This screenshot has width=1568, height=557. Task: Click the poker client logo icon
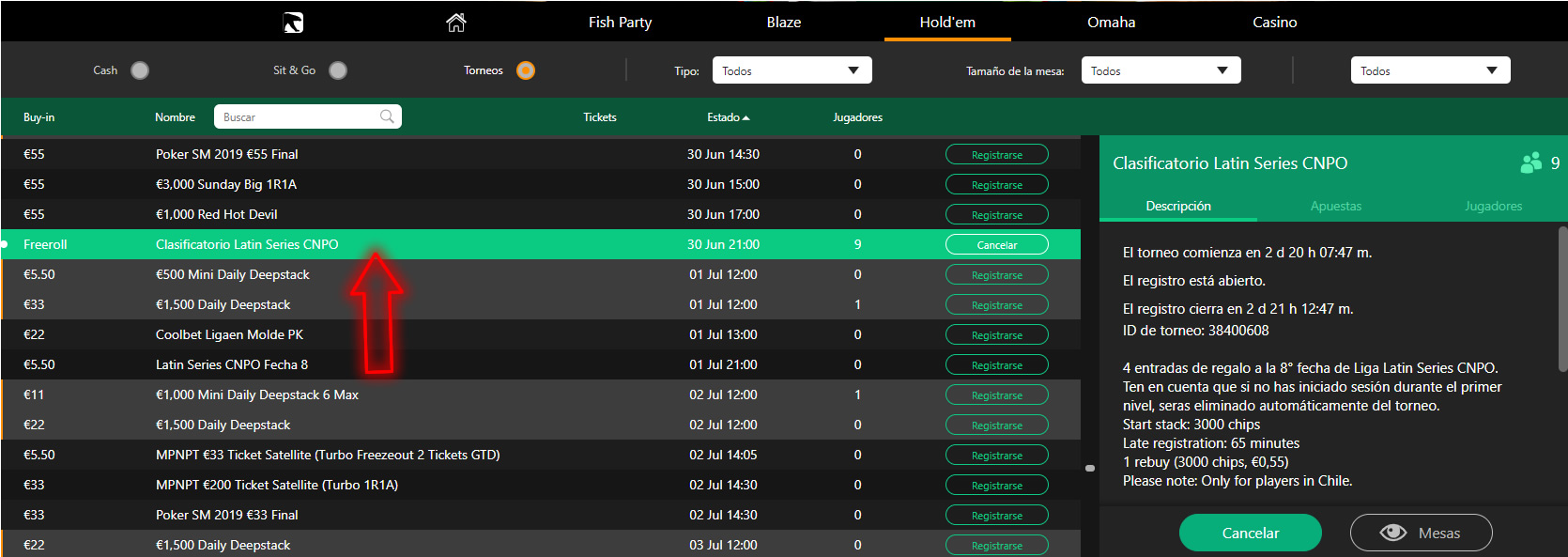[x=293, y=23]
